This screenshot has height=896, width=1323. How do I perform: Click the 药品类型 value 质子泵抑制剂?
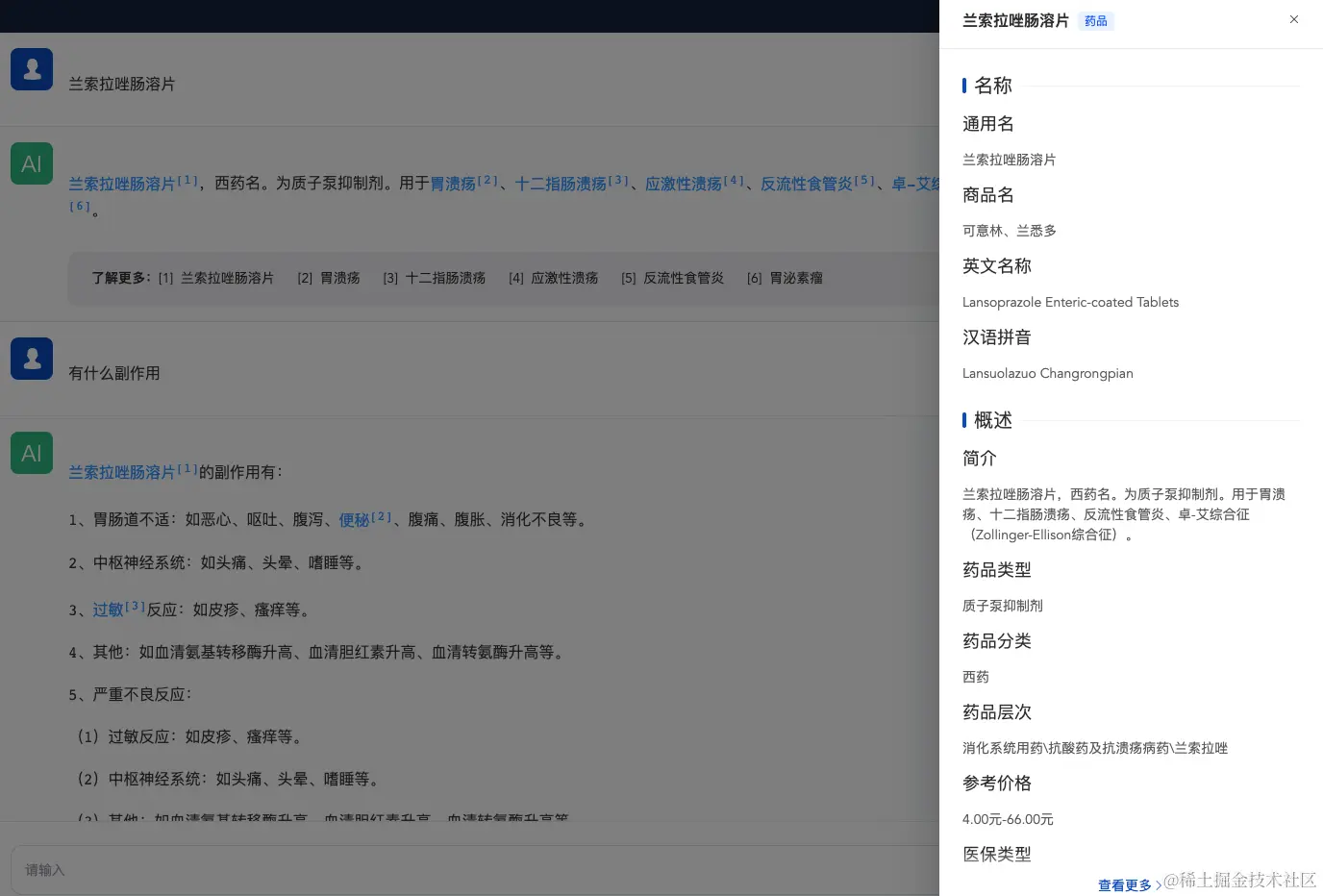click(1003, 606)
